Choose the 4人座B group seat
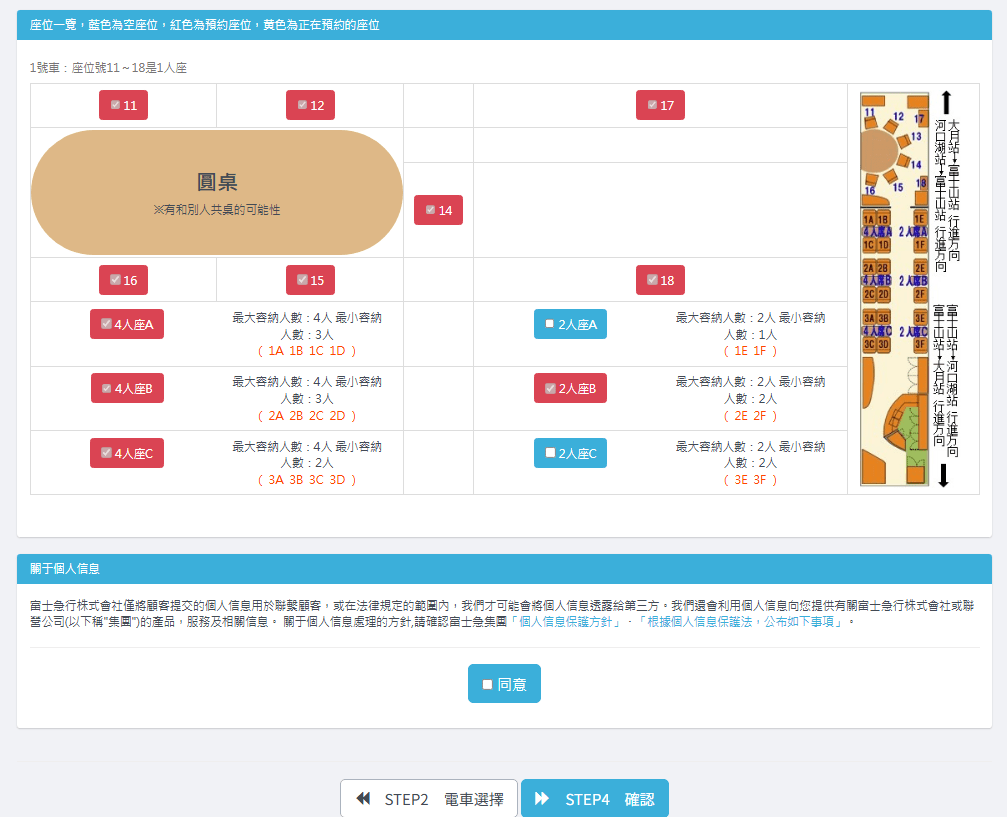 pyautogui.click(x=127, y=388)
